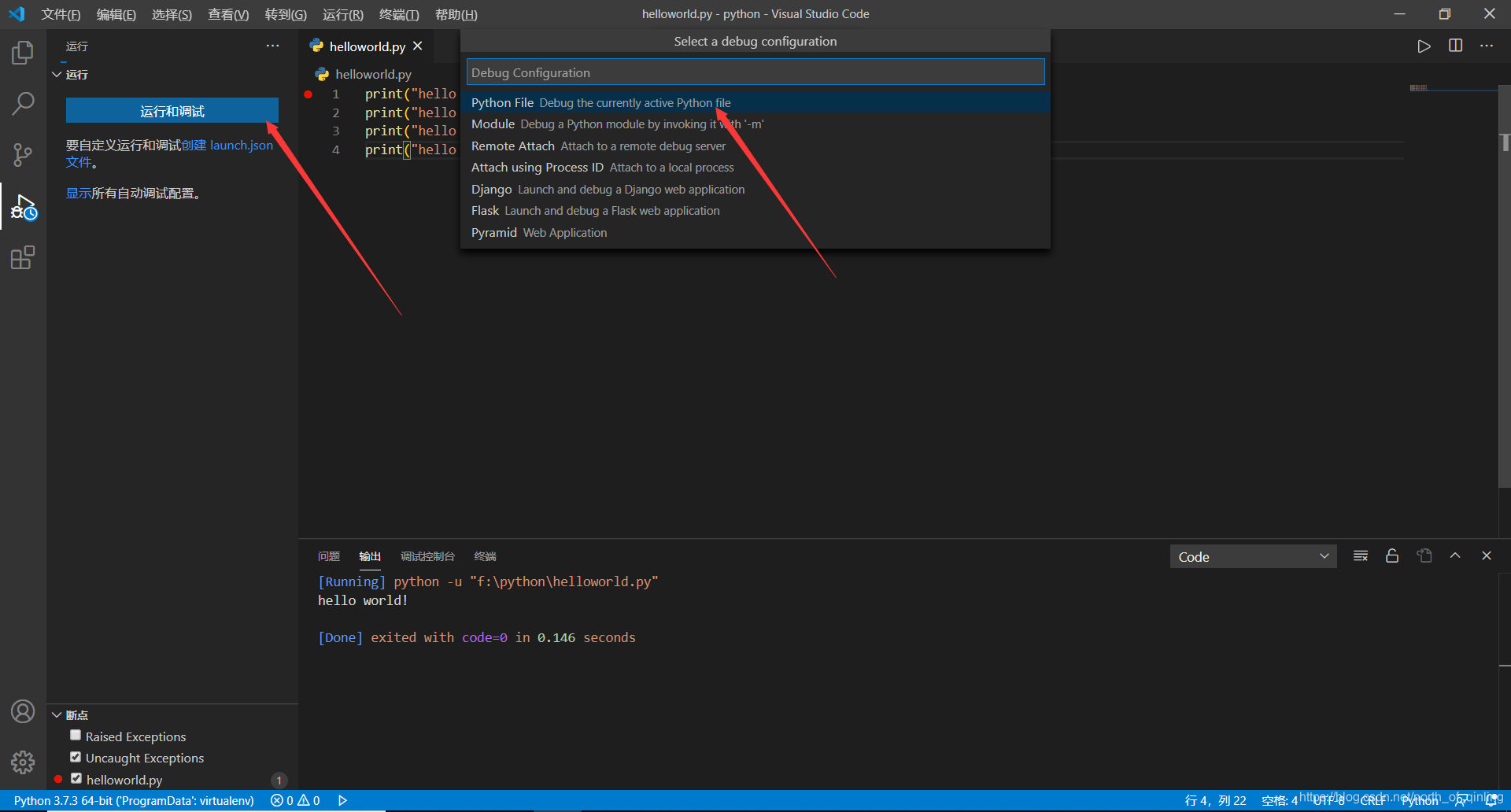1511x812 pixels.
Task: Open the Source Control view
Action: [x=23, y=154]
